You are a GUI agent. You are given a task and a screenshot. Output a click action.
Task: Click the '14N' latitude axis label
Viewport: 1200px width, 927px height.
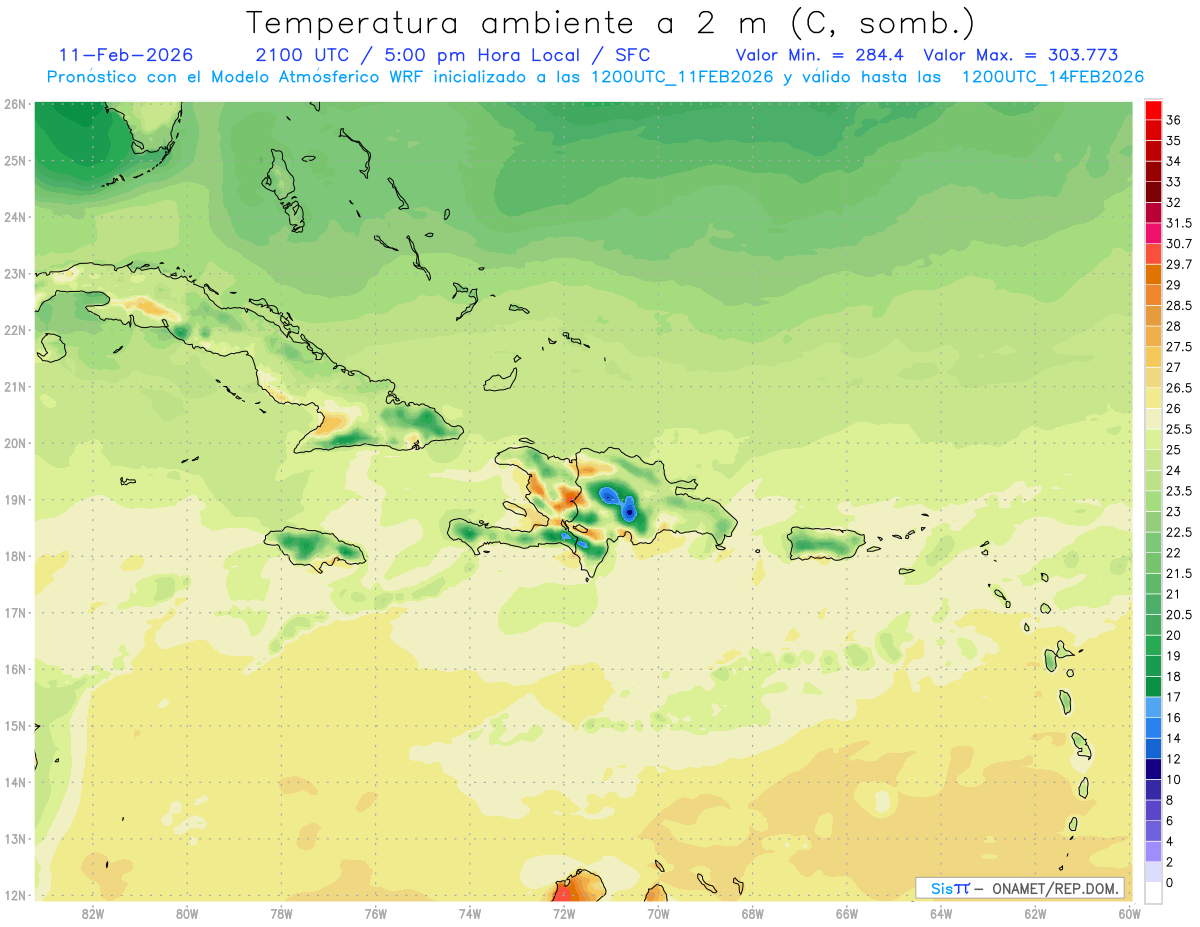pyautogui.click(x=14, y=782)
